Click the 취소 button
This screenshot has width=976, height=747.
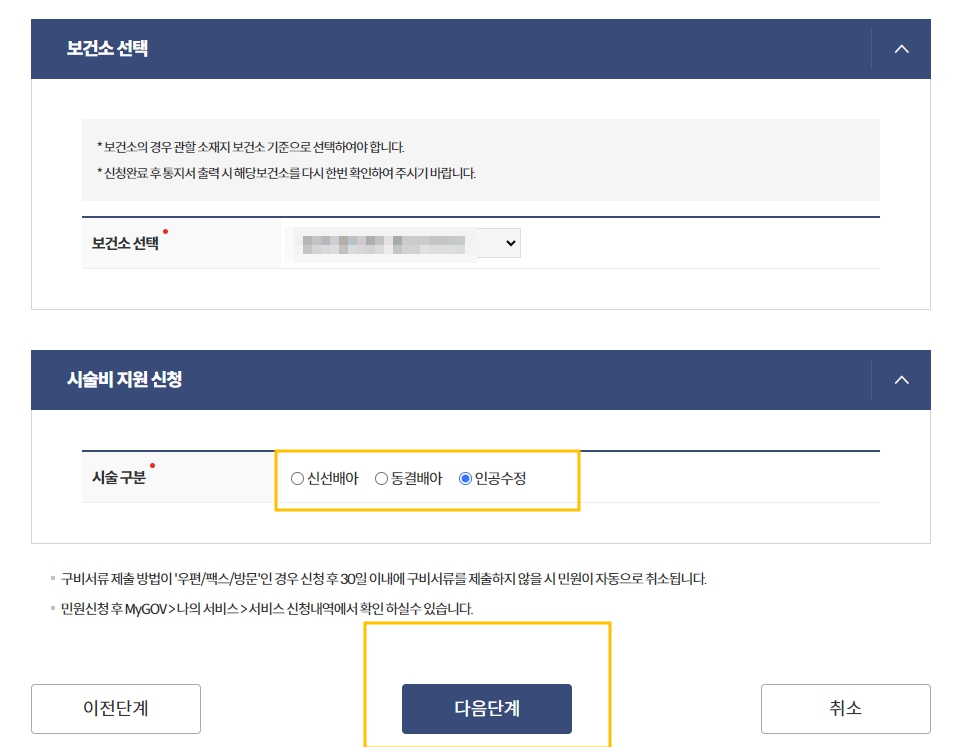tap(846, 708)
